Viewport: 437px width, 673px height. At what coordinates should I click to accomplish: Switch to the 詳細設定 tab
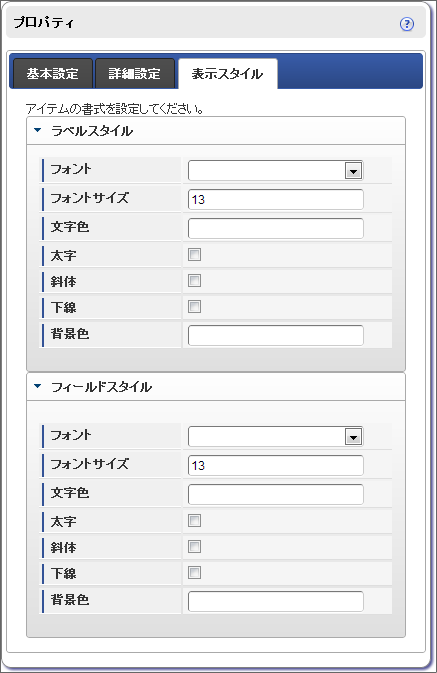(x=135, y=73)
